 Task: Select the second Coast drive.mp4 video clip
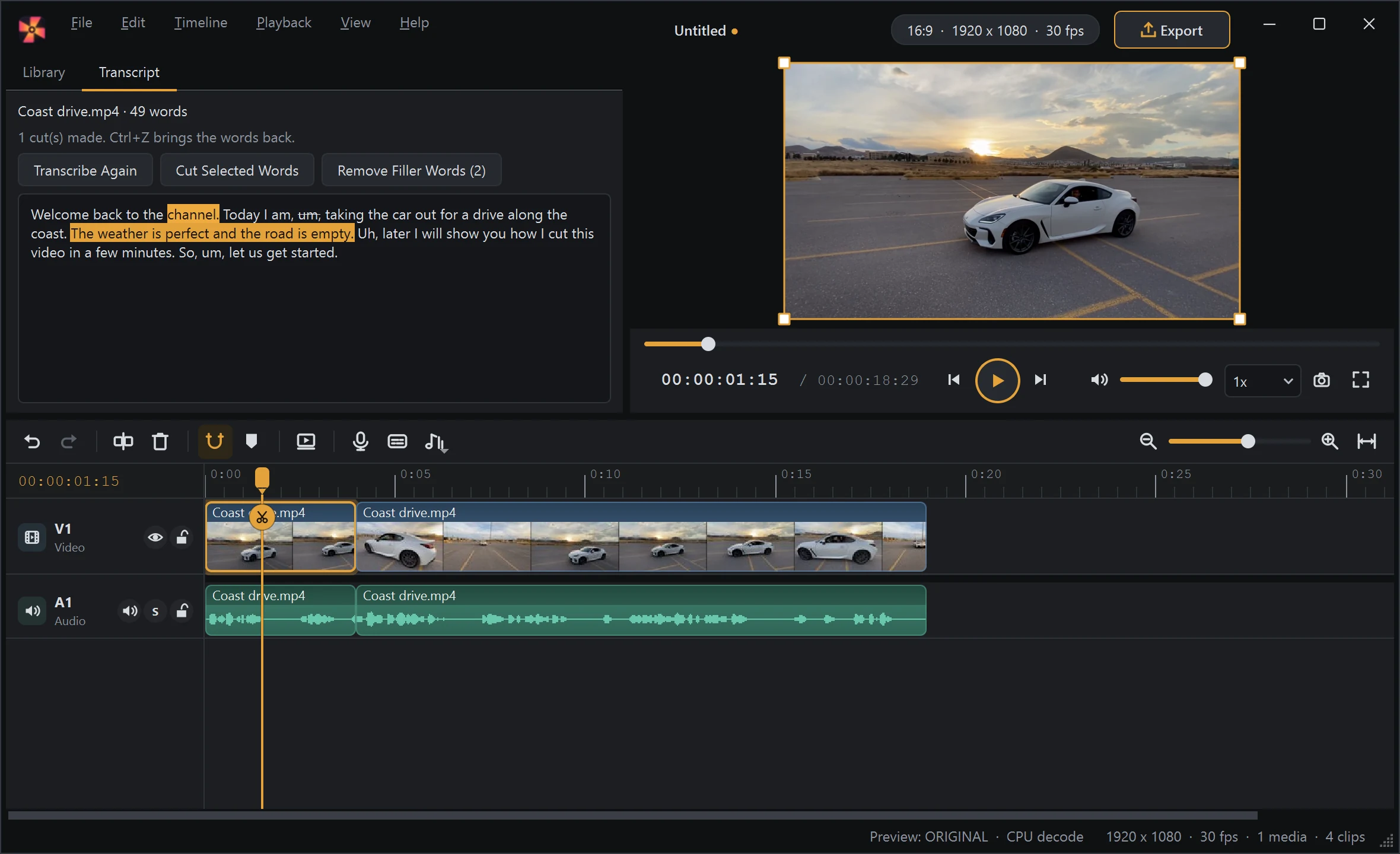click(x=641, y=537)
